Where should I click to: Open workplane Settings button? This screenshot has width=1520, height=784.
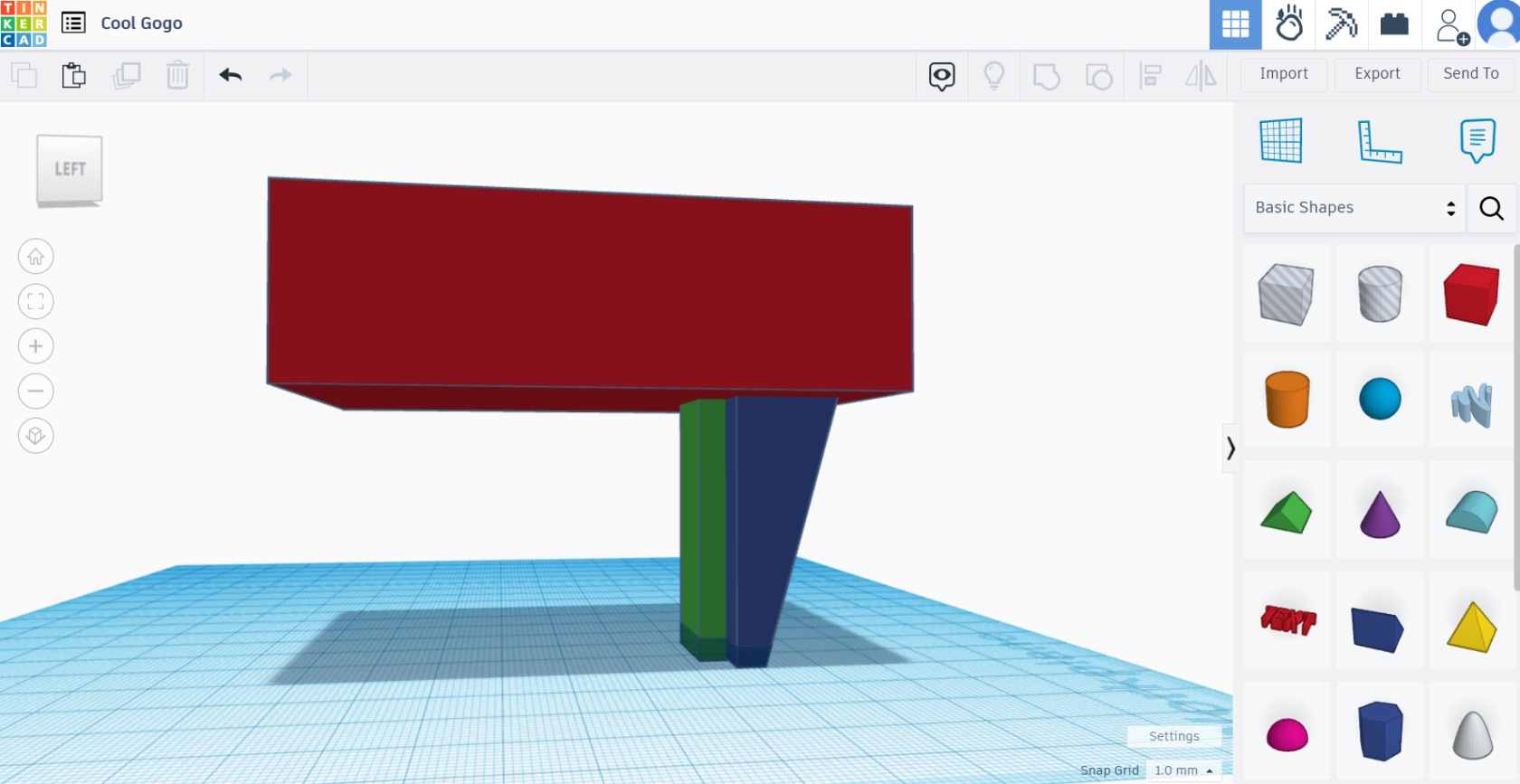pos(1174,736)
